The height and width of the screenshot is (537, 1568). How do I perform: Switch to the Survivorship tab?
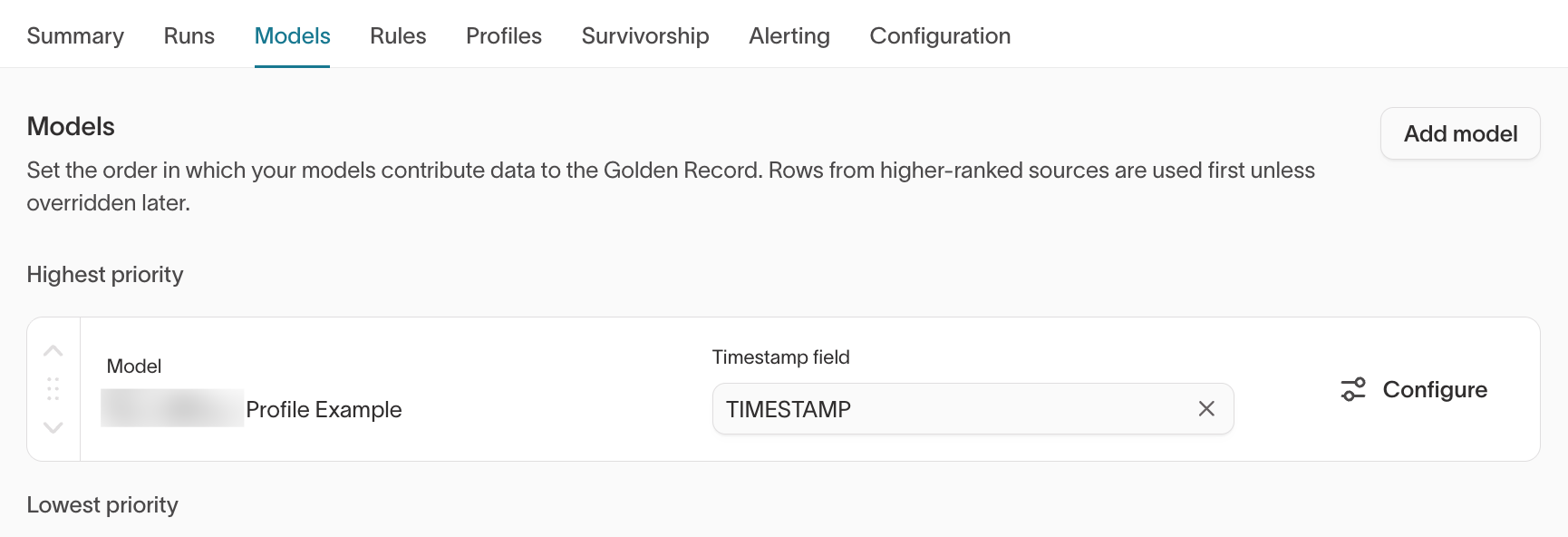pos(645,36)
